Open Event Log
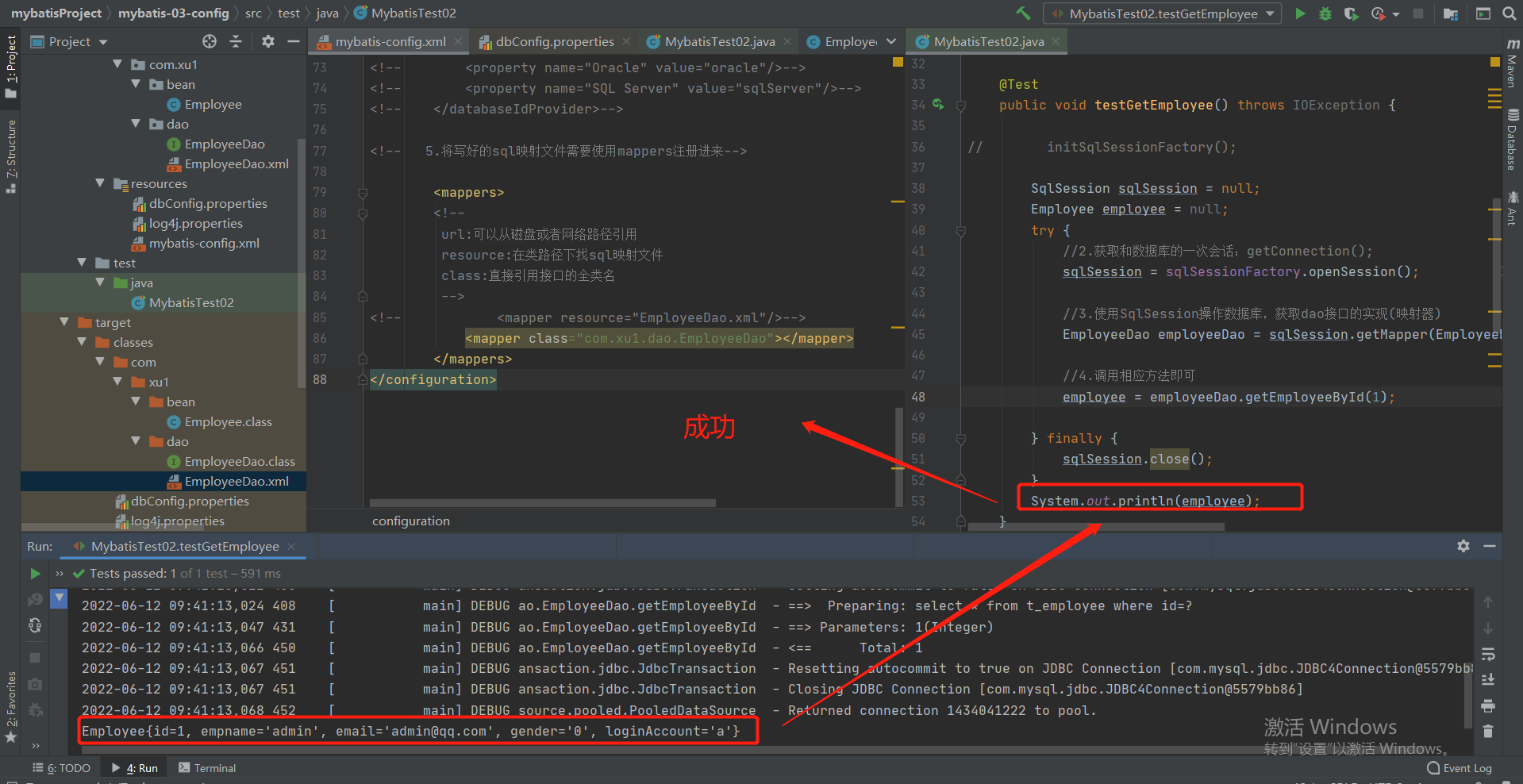Screen dimensions: 1523x784 tap(1460, 768)
